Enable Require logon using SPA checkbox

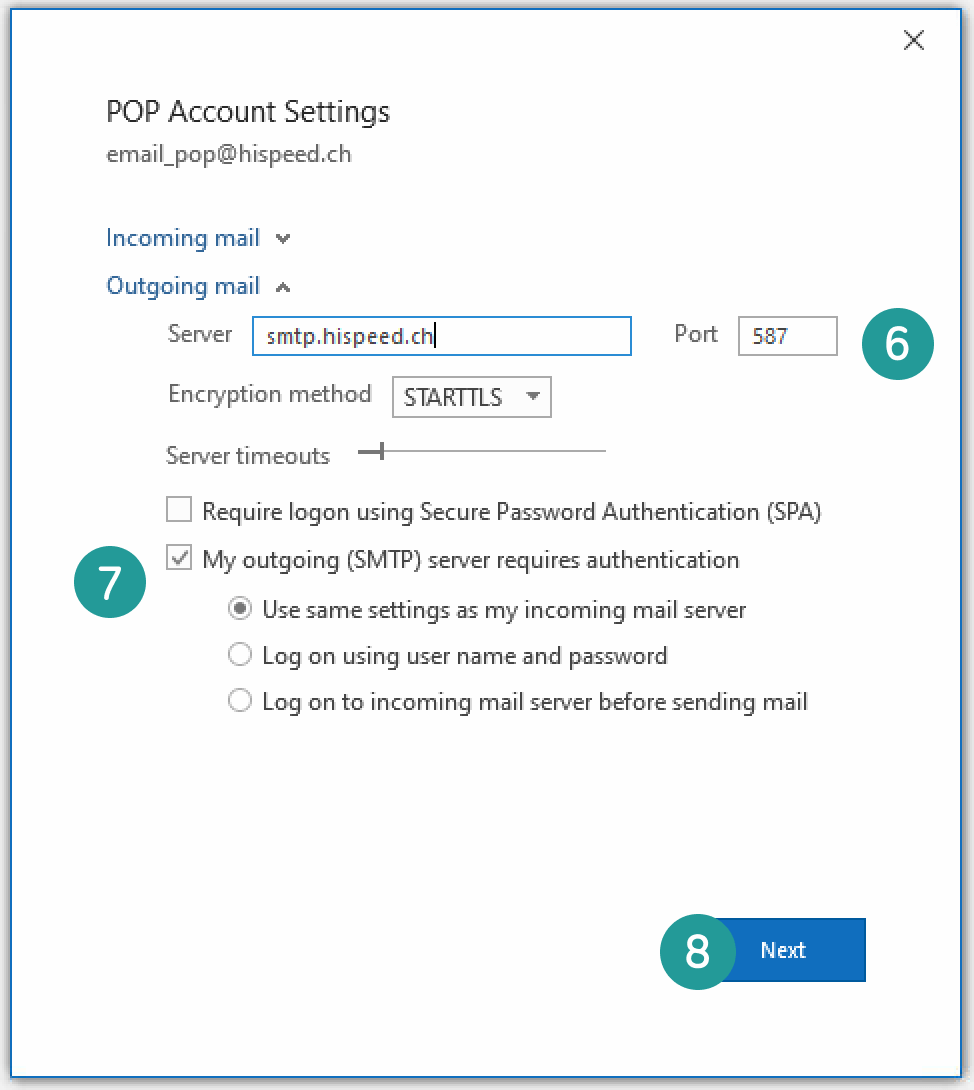point(179,509)
